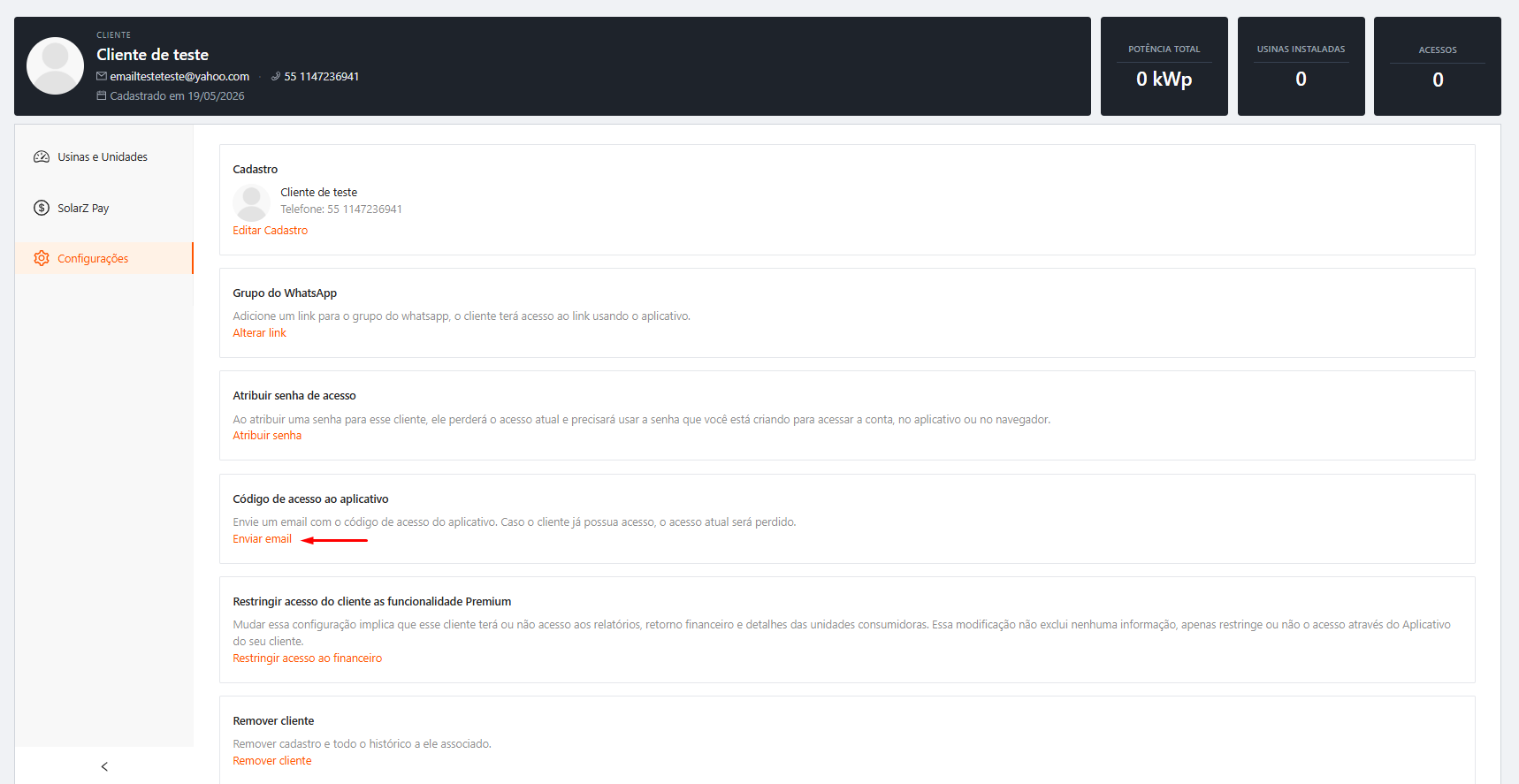Click the phone icon beside 55 1147236941

pyautogui.click(x=276, y=77)
